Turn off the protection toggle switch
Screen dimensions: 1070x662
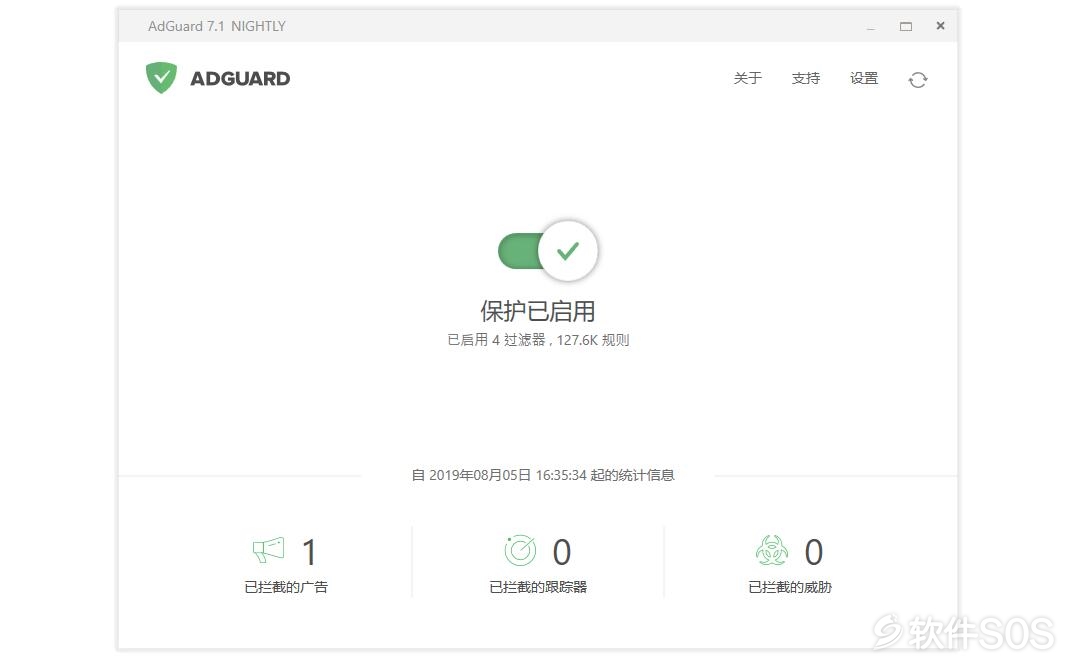pos(548,250)
